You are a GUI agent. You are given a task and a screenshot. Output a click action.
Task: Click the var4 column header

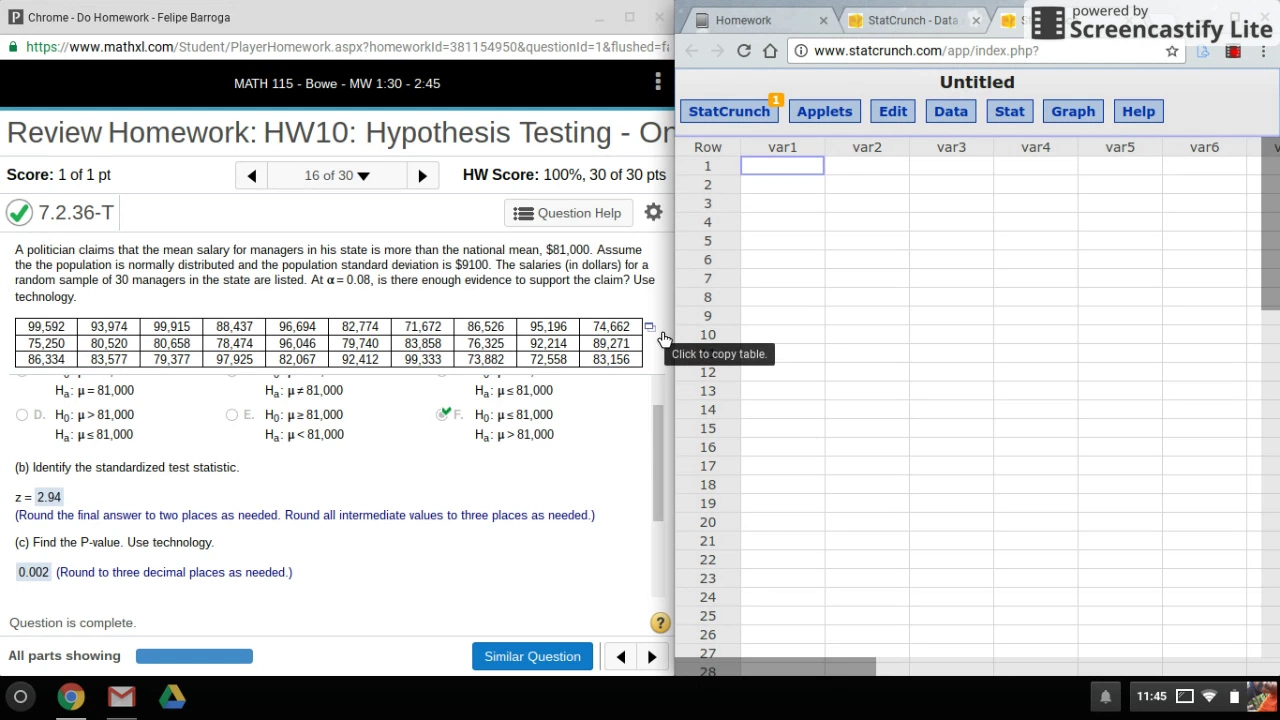[1036, 147]
